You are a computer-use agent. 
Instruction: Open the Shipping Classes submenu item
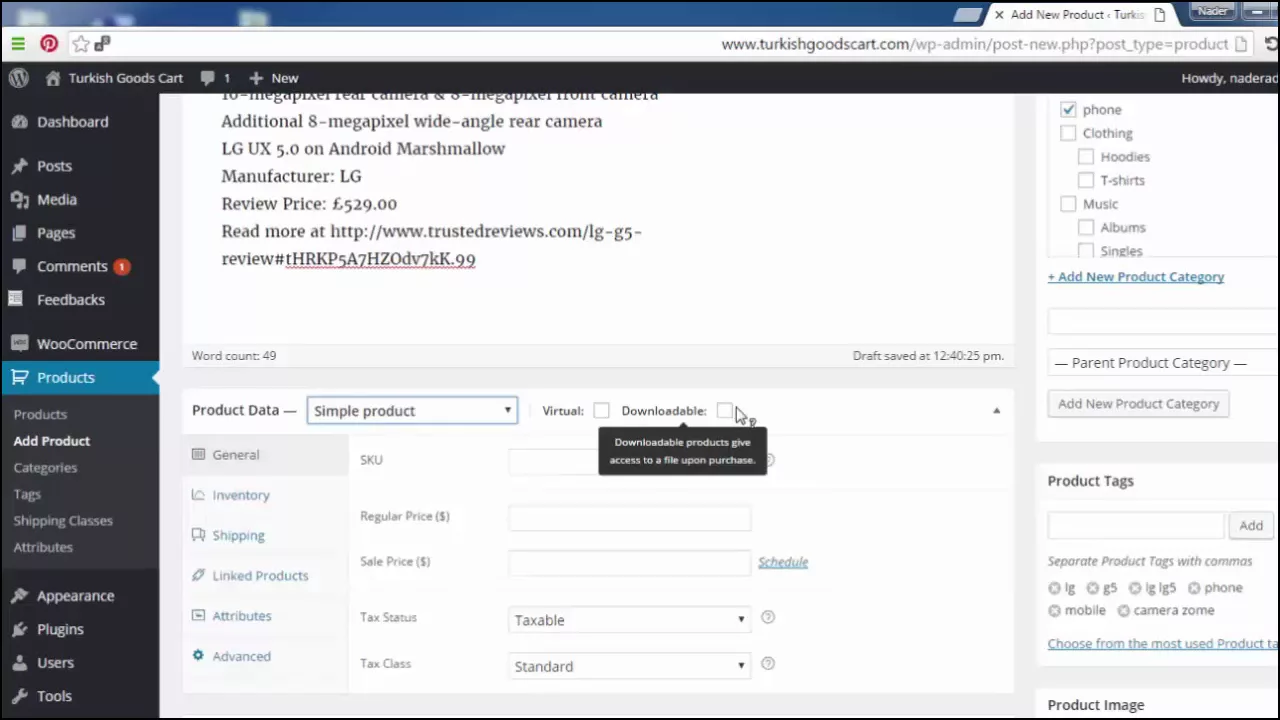point(63,520)
